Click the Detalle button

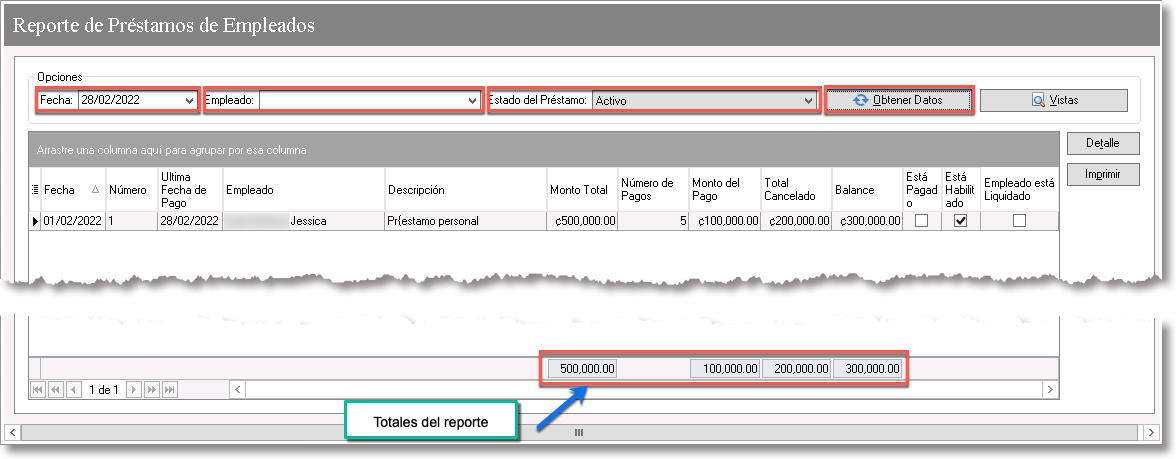[x=1102, y=143]
